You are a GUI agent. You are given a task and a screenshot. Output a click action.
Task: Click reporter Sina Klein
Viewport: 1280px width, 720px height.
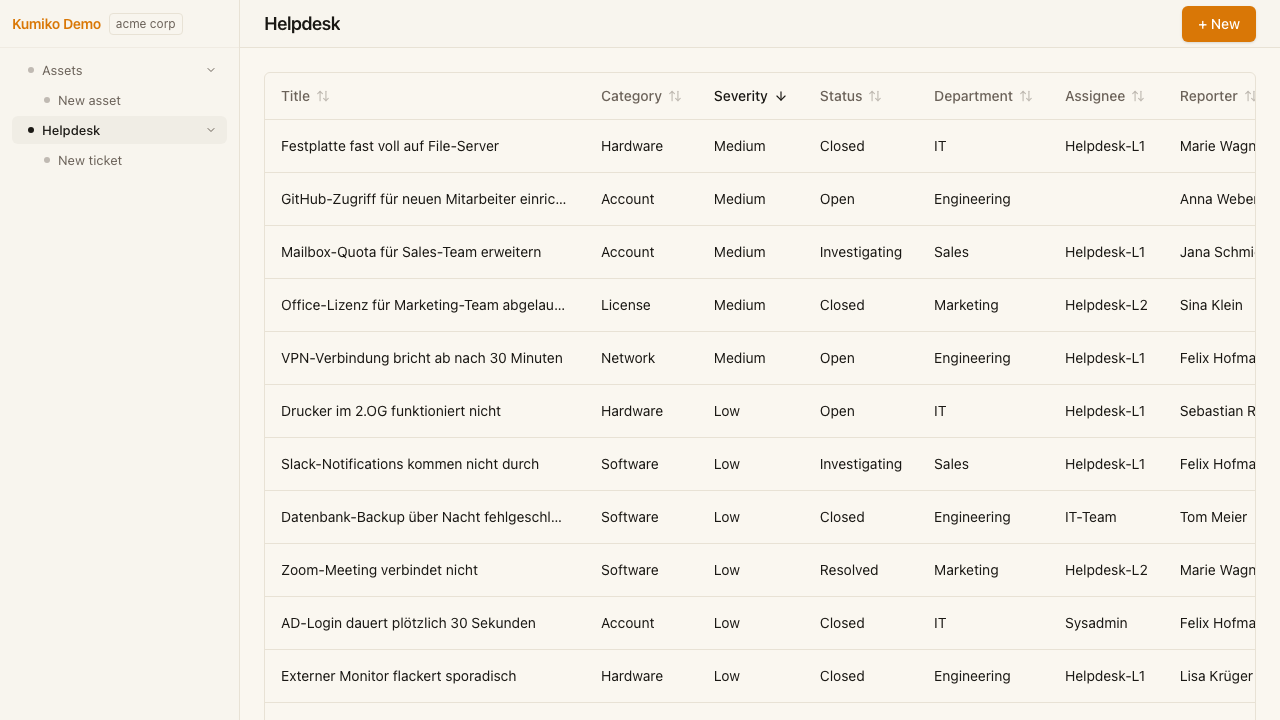click(1211, 305)
